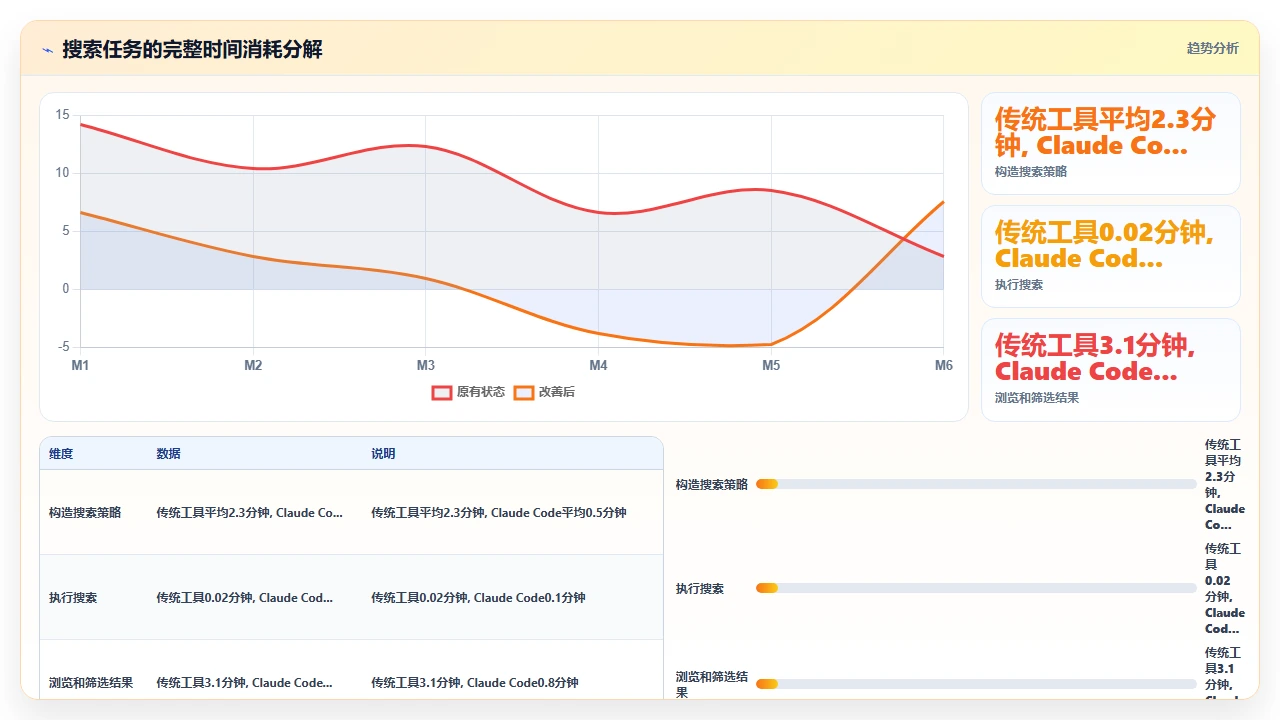Click the 执行搜索 caption in the stat card
Viewport: 1280px width, 720px height.
[1019, 285]
